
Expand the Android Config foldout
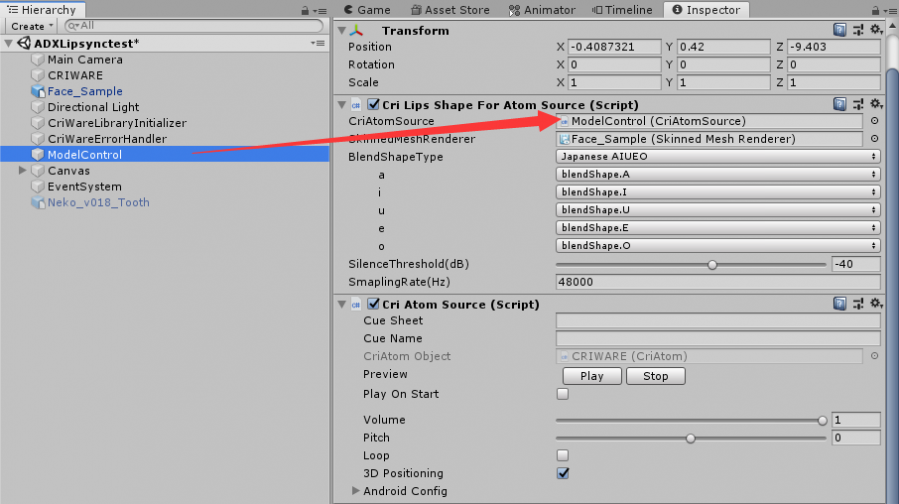[355, 491]
